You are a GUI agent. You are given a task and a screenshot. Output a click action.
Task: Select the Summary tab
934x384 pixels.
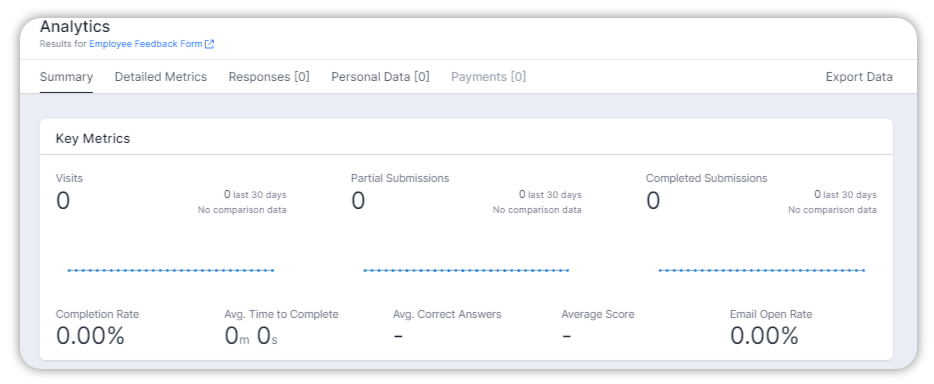click(x=66, y=77)
